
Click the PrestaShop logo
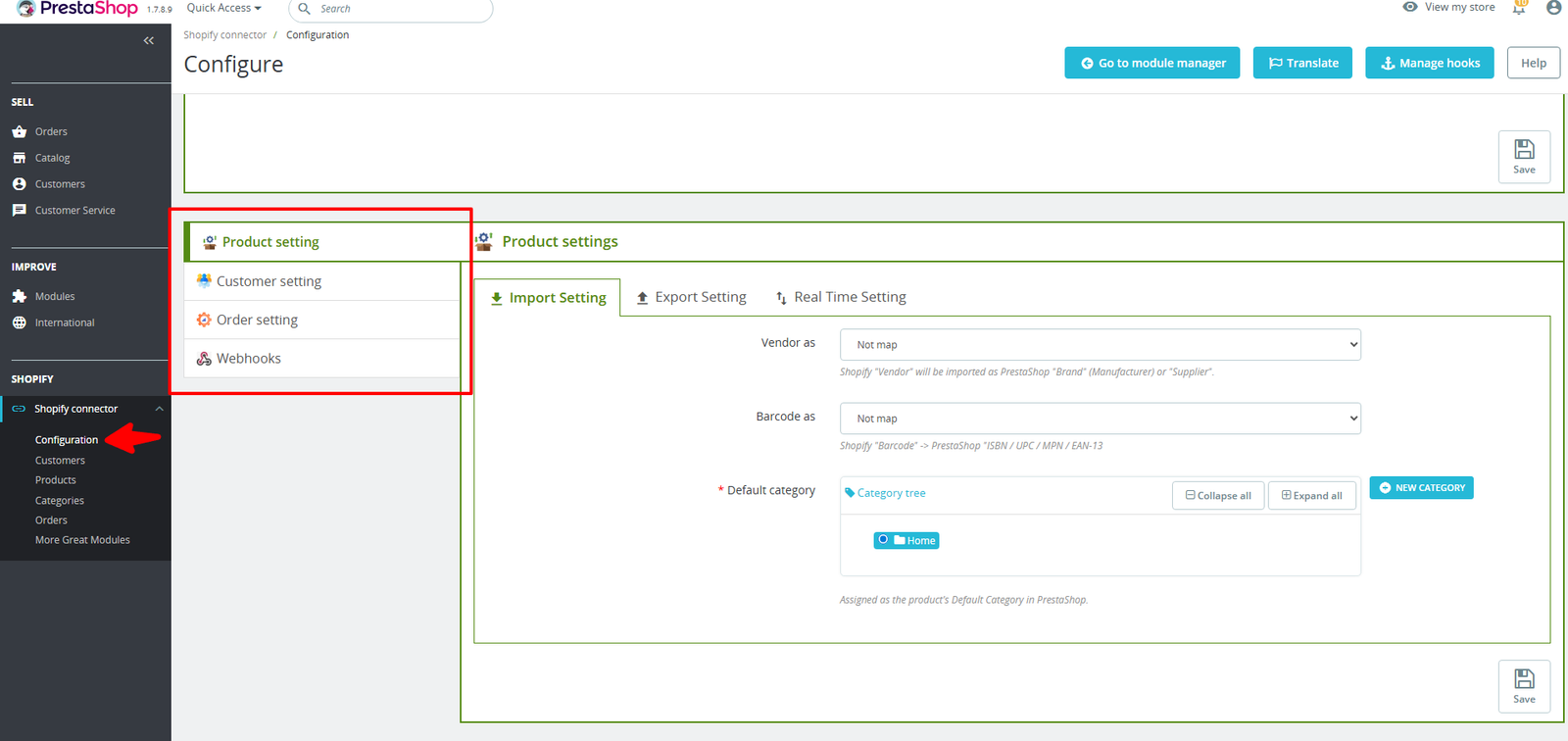pos(78,9)
